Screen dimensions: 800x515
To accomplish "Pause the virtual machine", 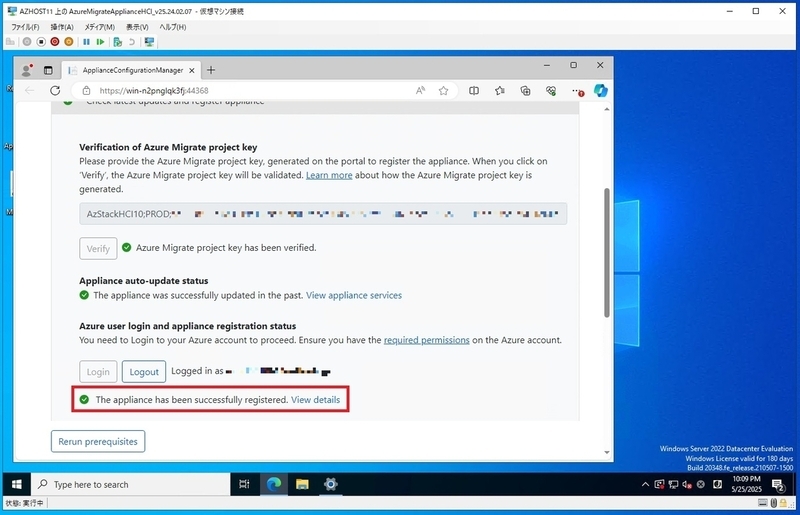I will pos(86,42).
